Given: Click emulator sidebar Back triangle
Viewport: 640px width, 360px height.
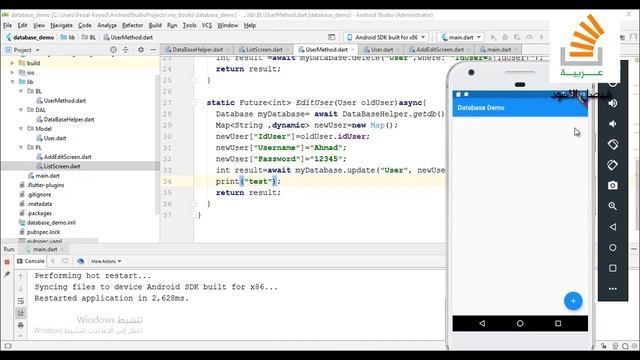Looking at the screenshot, I should (613, 227).
